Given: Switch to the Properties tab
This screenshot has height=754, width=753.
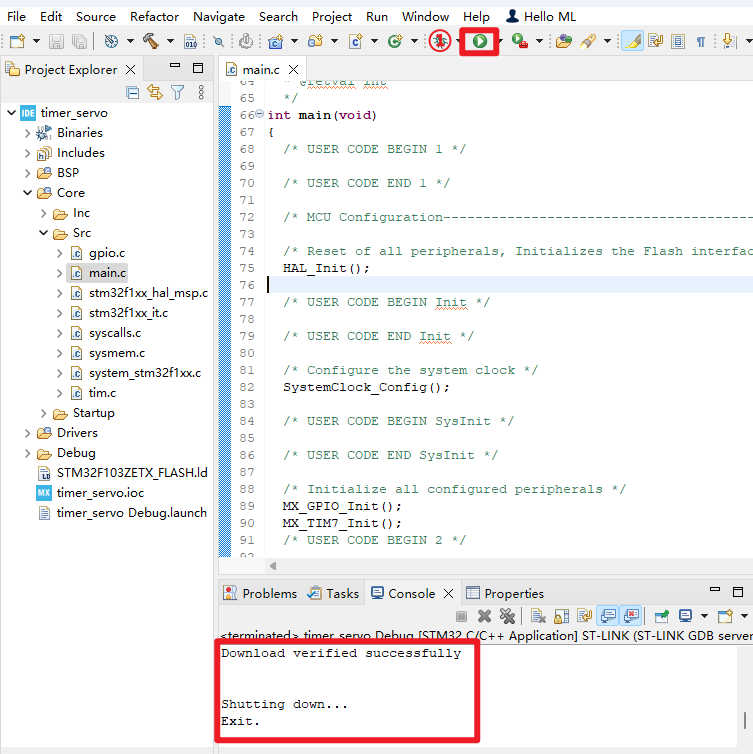Looking at the screenshot, I should pyautogui.click(x=505, y=593).
